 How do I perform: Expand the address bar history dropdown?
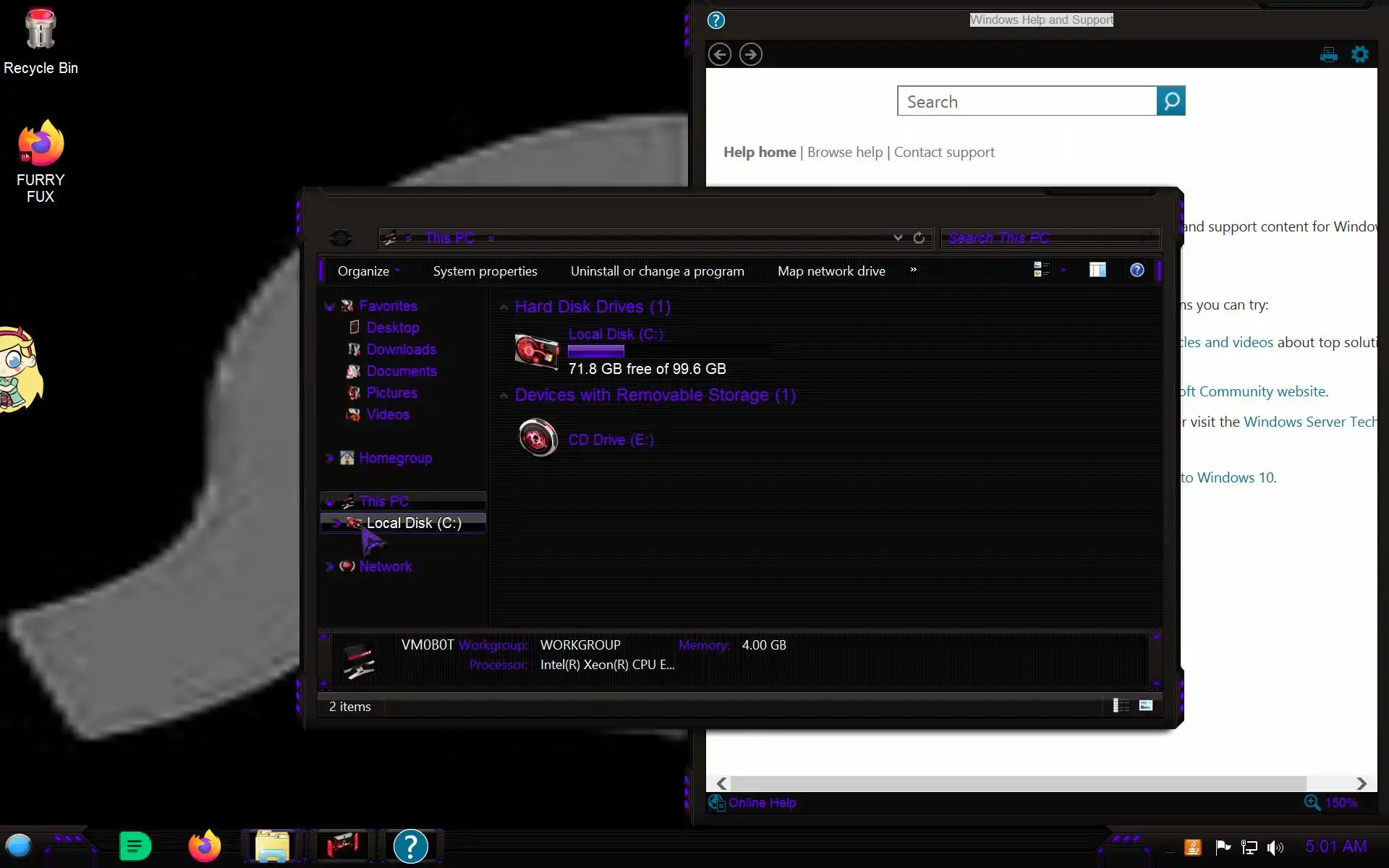[898, 238]
